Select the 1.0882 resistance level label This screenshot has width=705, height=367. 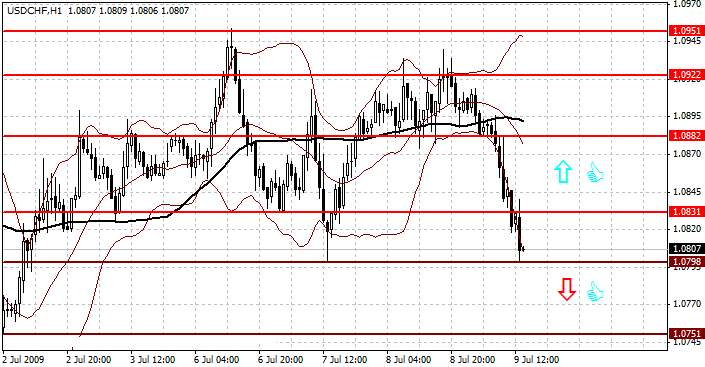(x=687, y=135)
